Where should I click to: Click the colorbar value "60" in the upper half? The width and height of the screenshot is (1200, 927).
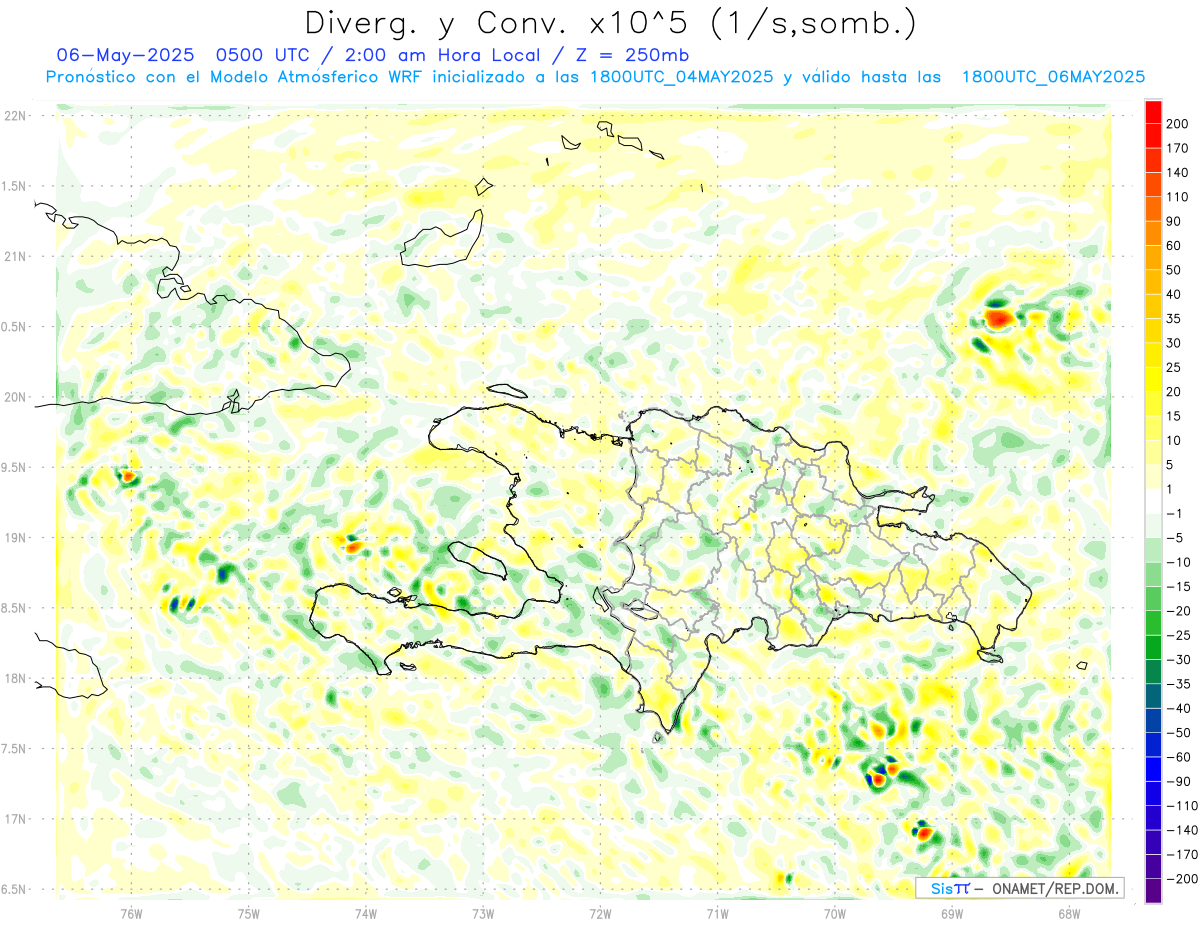click(1175, 246)
